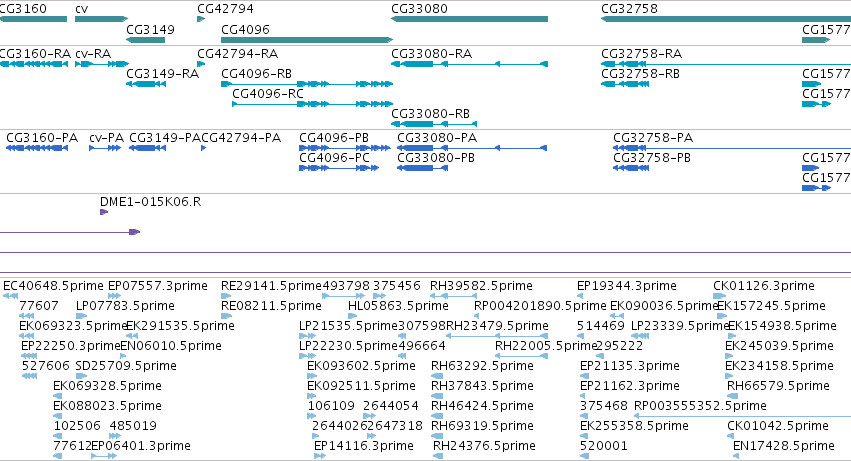Select the EK092511.5prime EST label

(x=361, y=387)
